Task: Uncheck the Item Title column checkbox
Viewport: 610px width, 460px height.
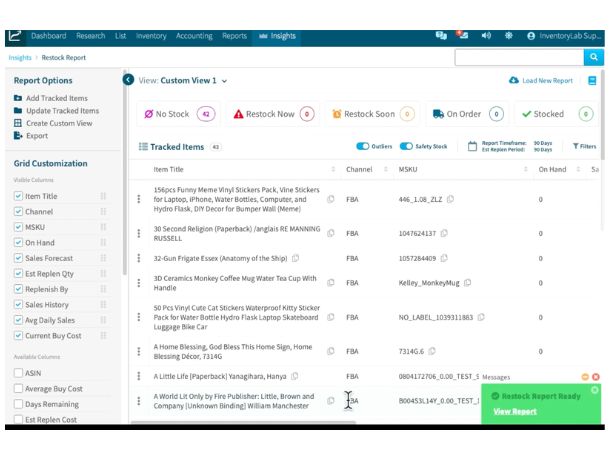Action: pos(18,196)
